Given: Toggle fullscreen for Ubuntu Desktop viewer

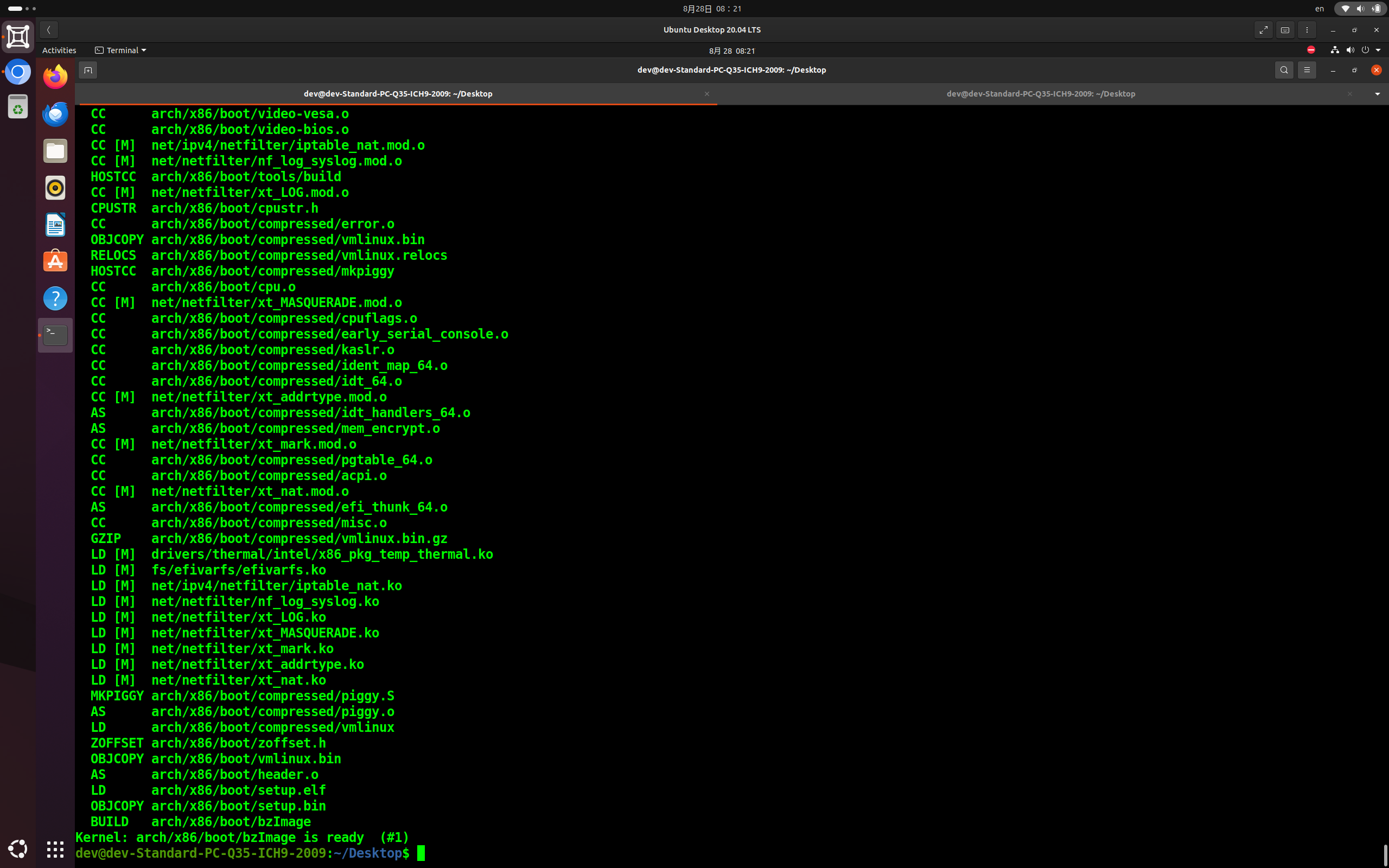Looking at the screenshot, I should [x=1263, y=30].
